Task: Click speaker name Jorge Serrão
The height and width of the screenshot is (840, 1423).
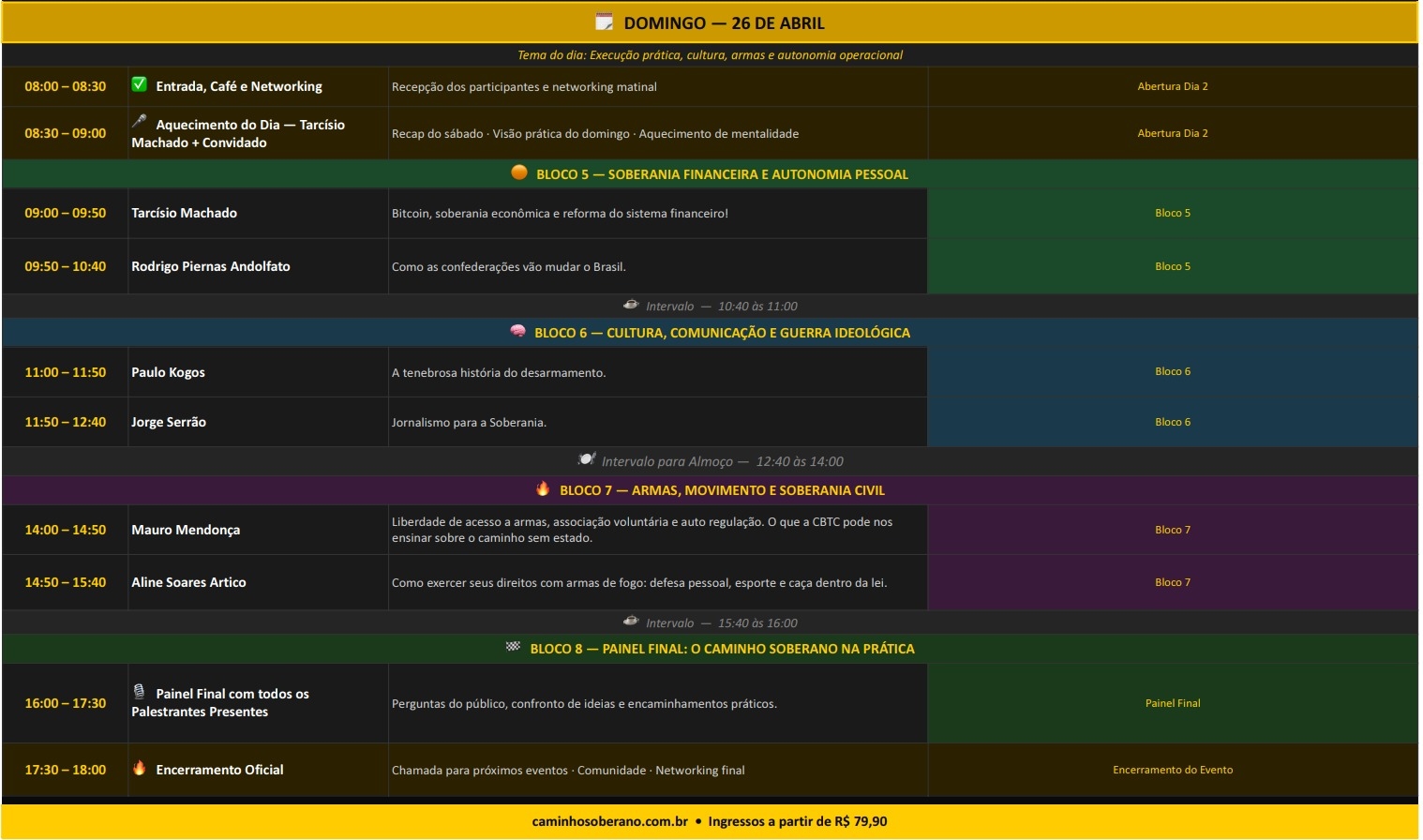Action: point(169,422)
